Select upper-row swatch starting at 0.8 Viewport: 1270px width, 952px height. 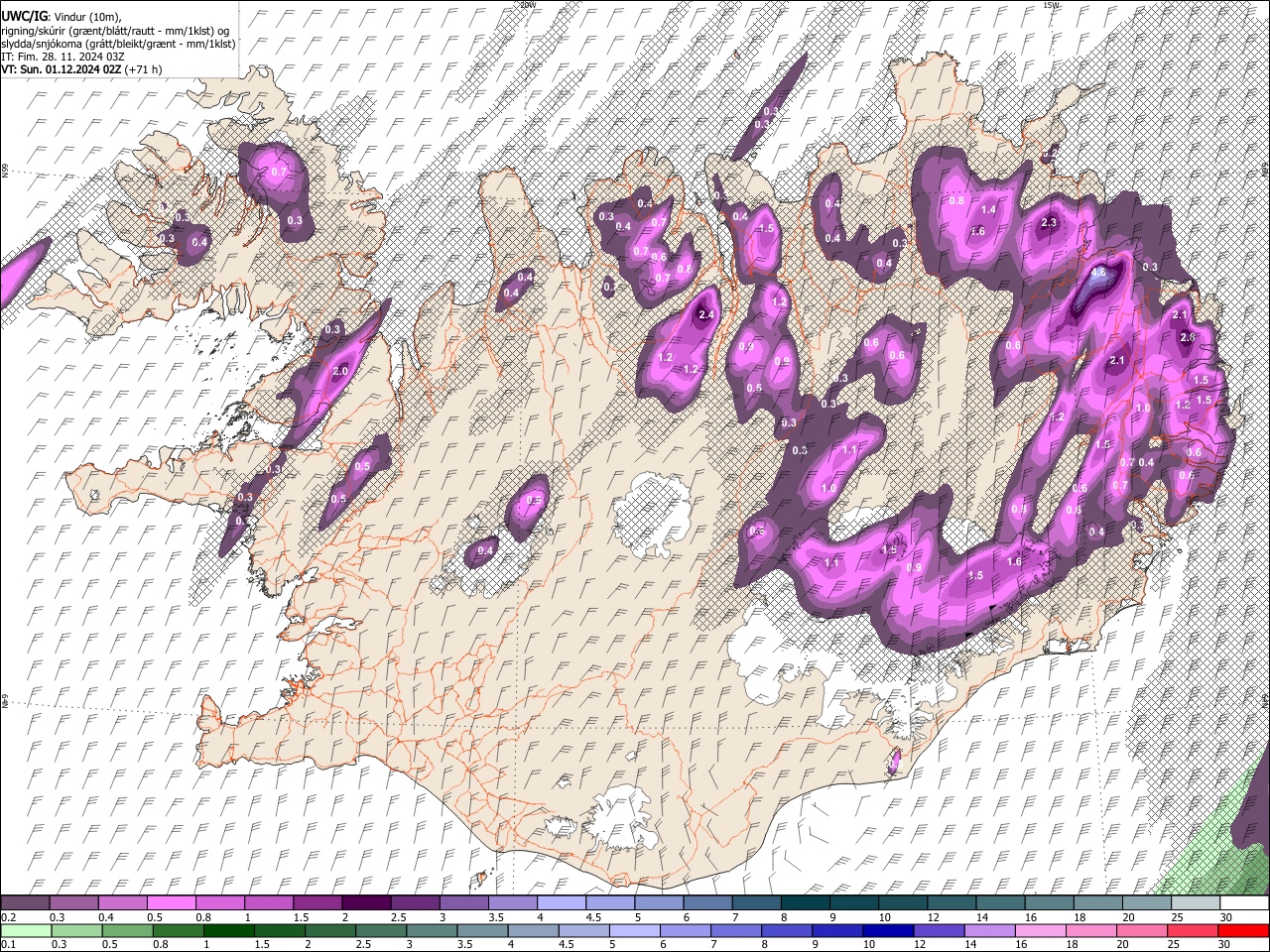tap(219, 902)
